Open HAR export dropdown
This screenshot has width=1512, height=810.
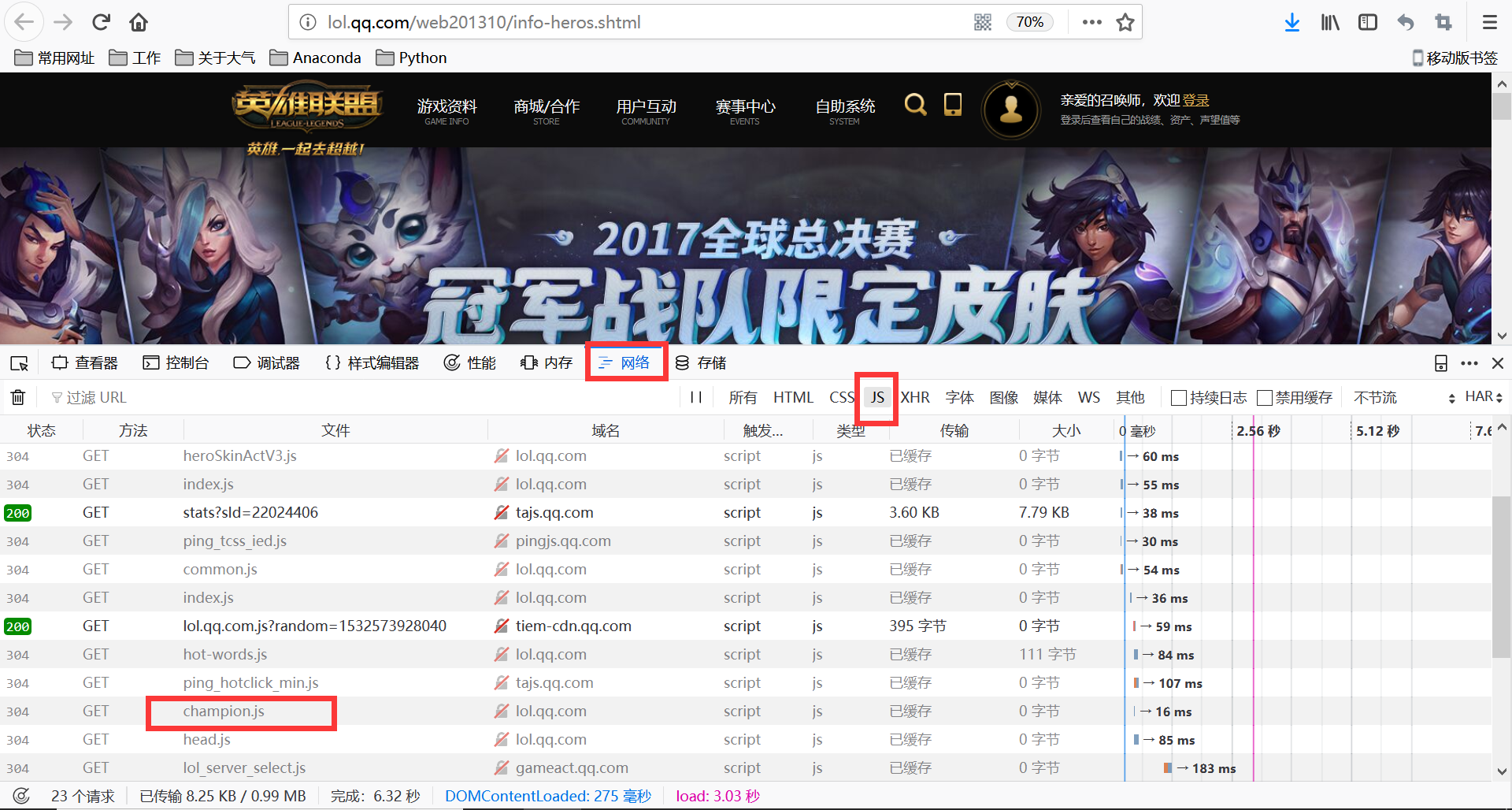pos(1484,397)
